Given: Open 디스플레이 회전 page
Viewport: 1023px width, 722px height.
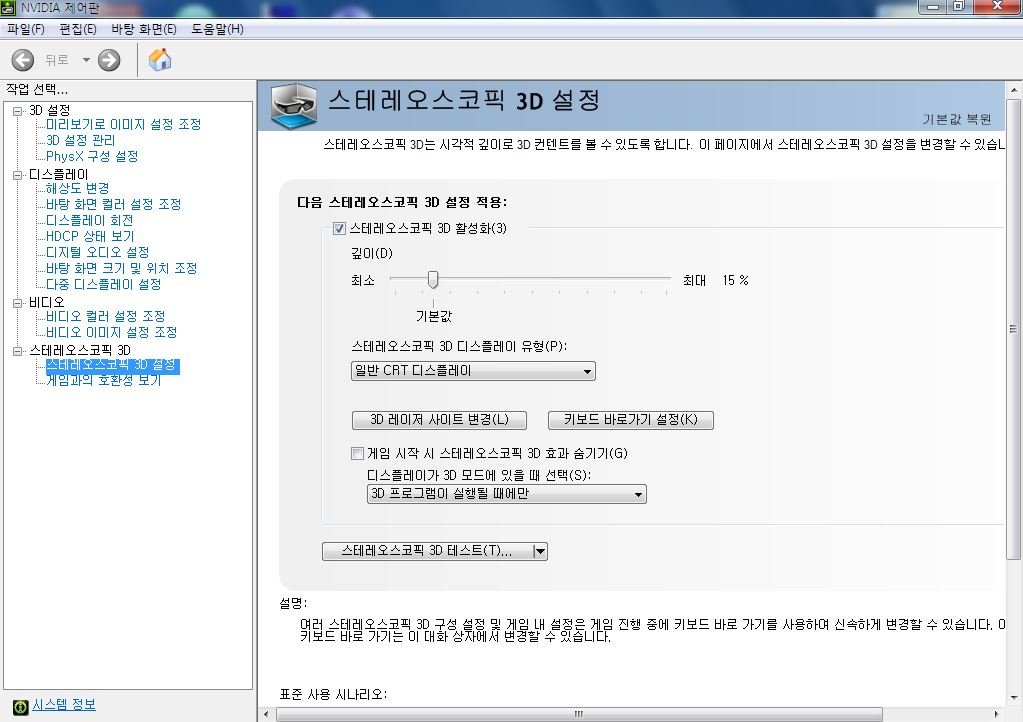Looking at the screenshot, I should click(89, 220).
